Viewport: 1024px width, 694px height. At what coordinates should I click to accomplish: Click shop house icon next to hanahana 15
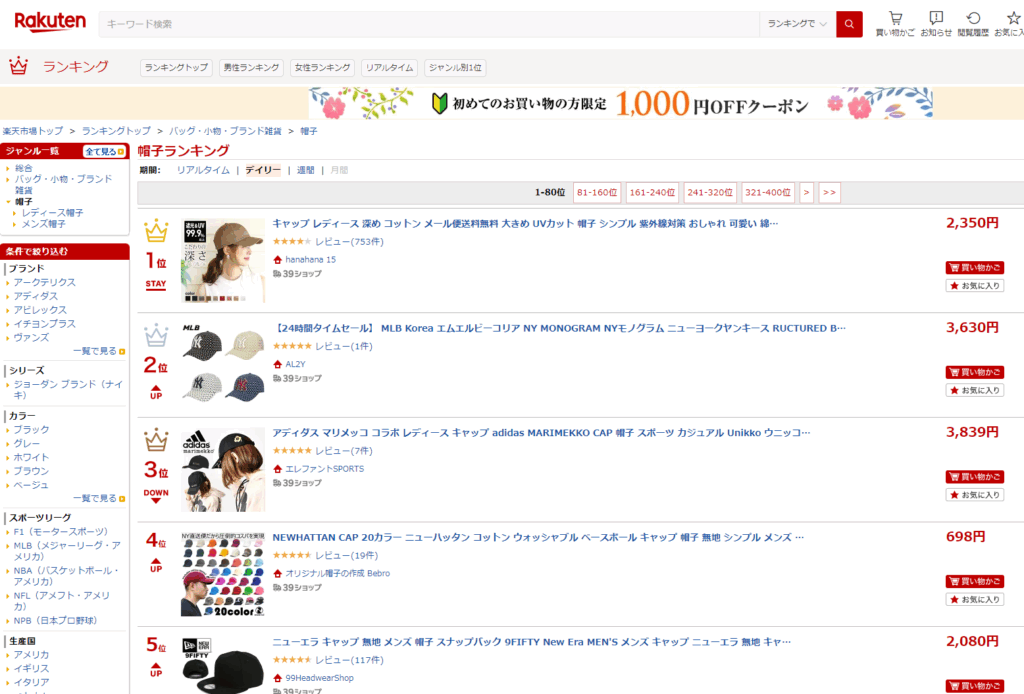[278, 260]
